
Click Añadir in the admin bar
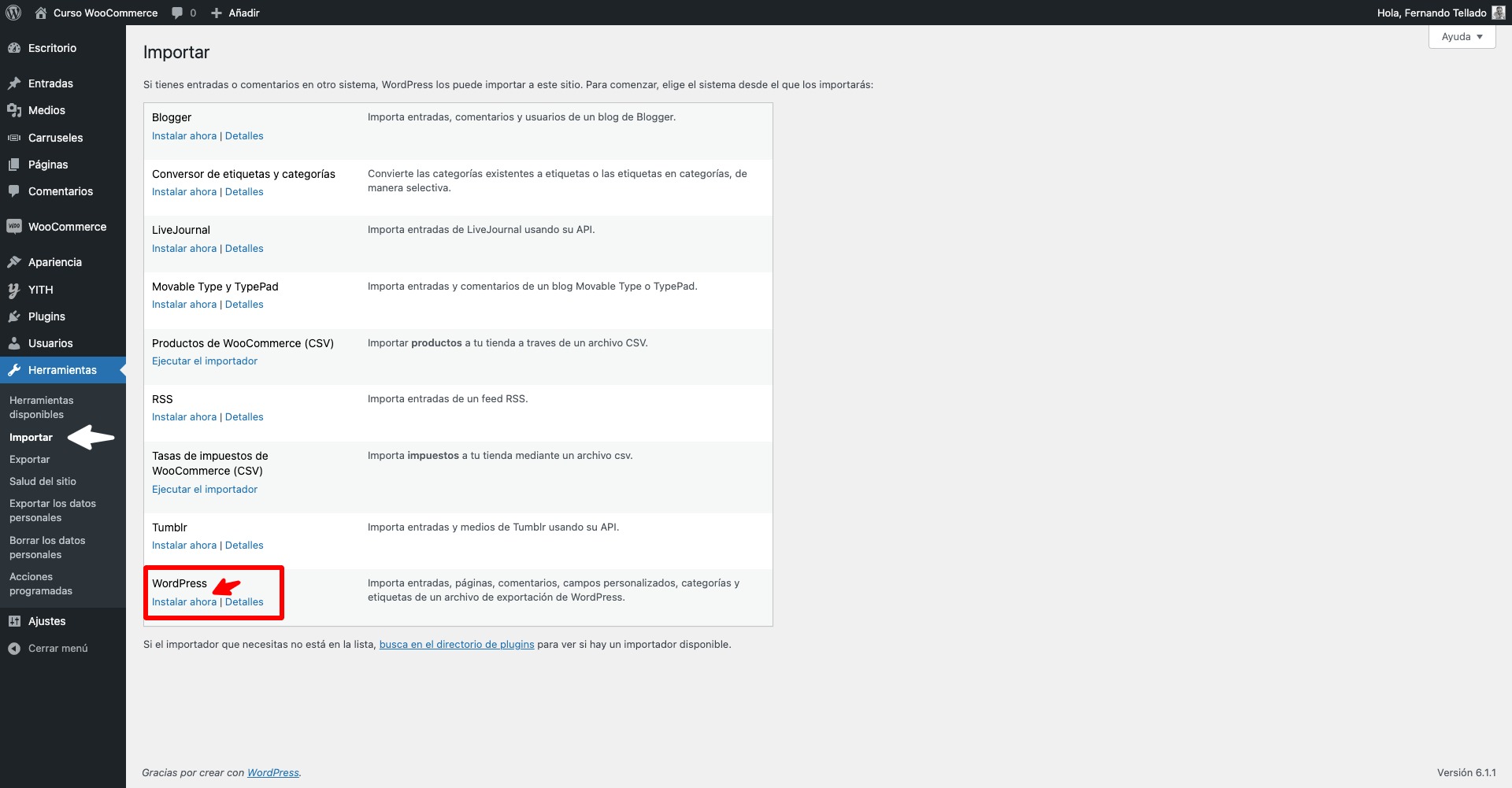point(244,13)
